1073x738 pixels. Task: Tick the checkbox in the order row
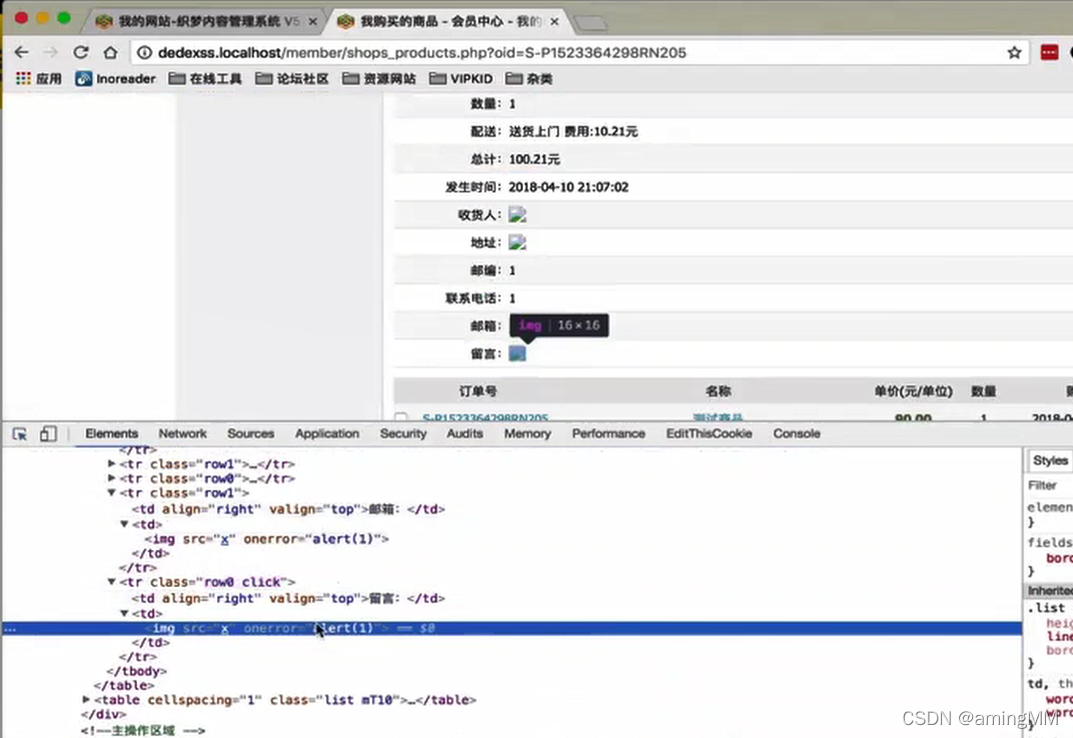tap(401, 417)
